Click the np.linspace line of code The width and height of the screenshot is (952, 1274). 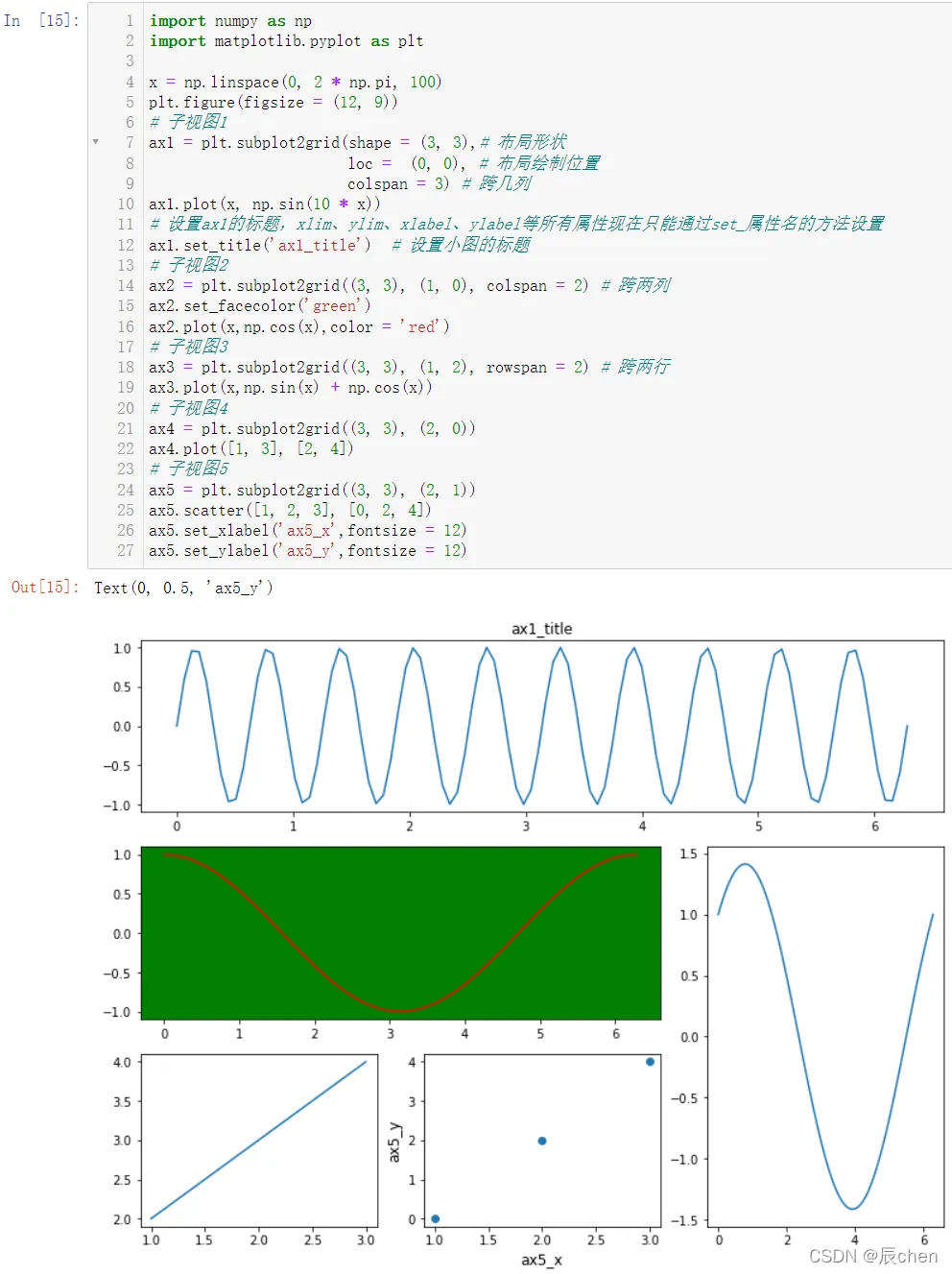point(296,83)
